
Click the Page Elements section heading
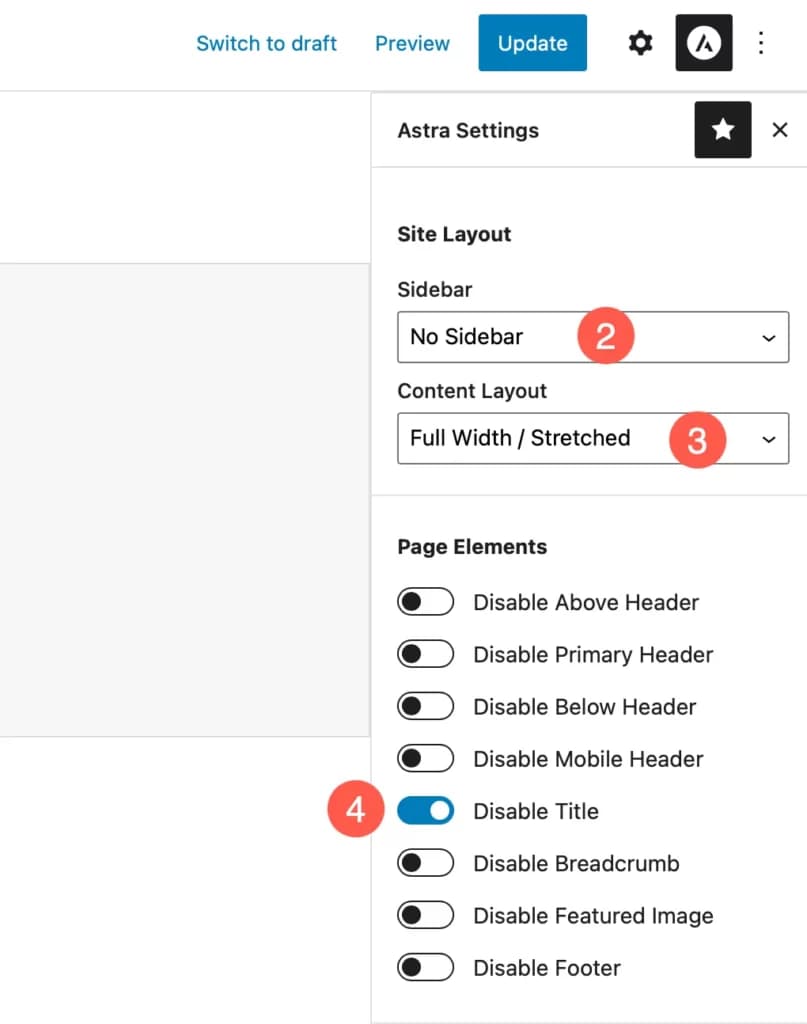tap(472, 547)
